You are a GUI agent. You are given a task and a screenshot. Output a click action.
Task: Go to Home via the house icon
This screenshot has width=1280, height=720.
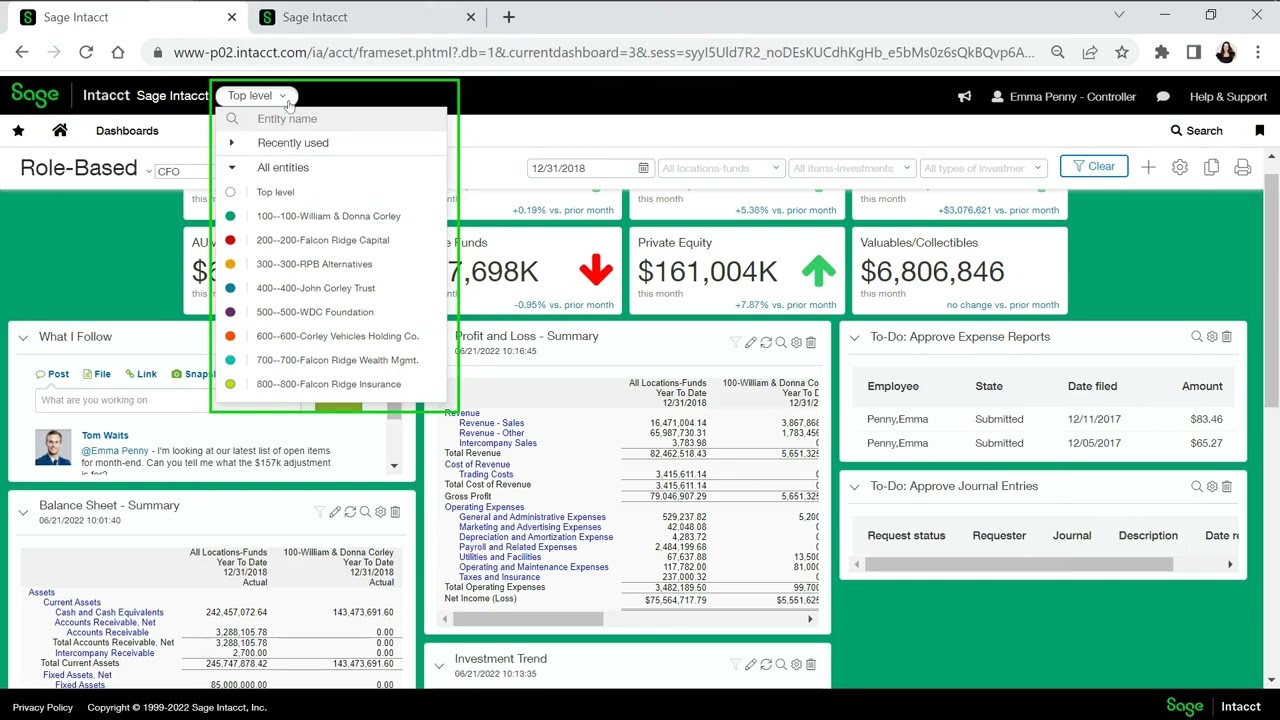coord(60,131)
